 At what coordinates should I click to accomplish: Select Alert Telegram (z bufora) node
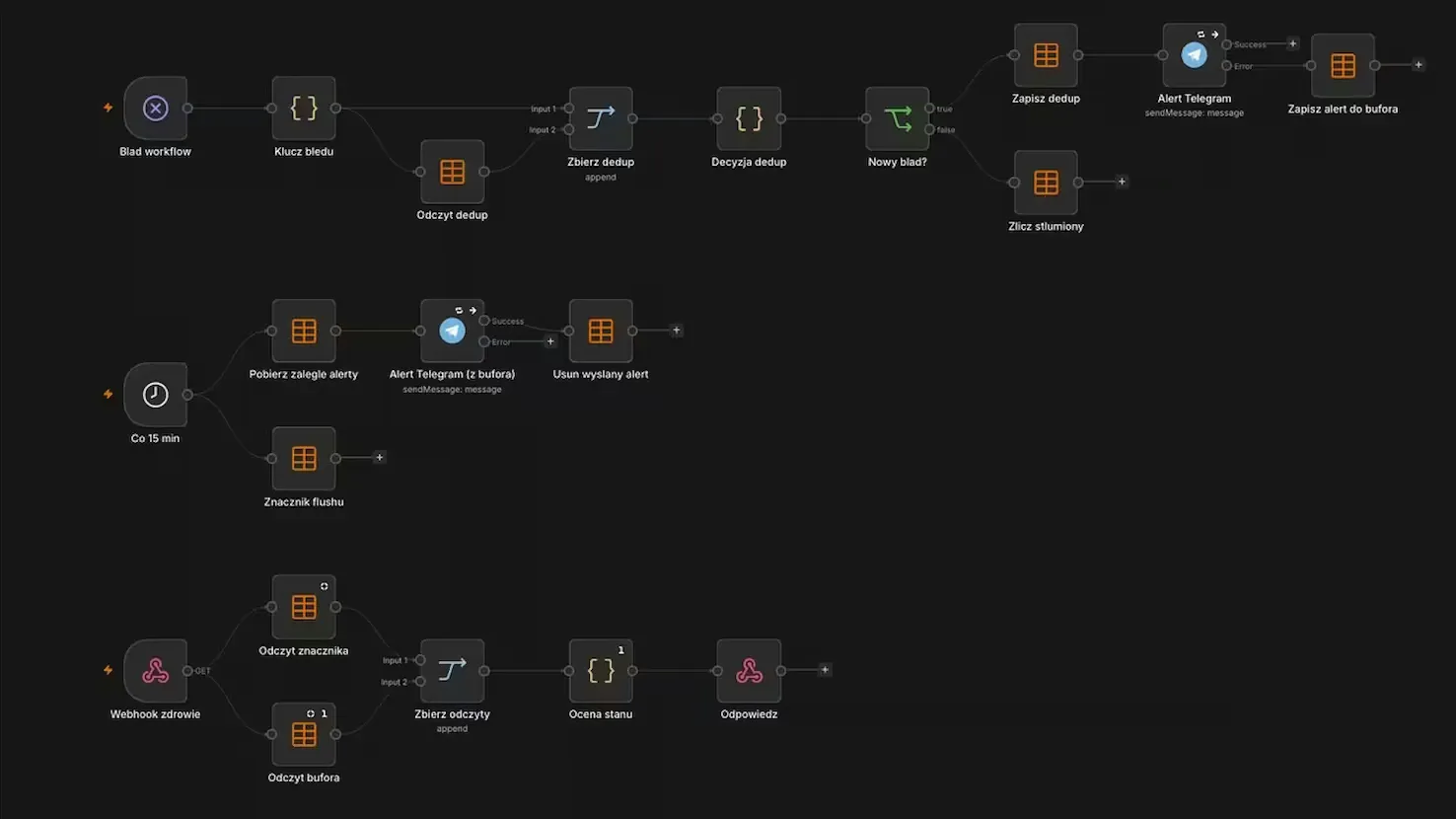(x=452, y=331)
